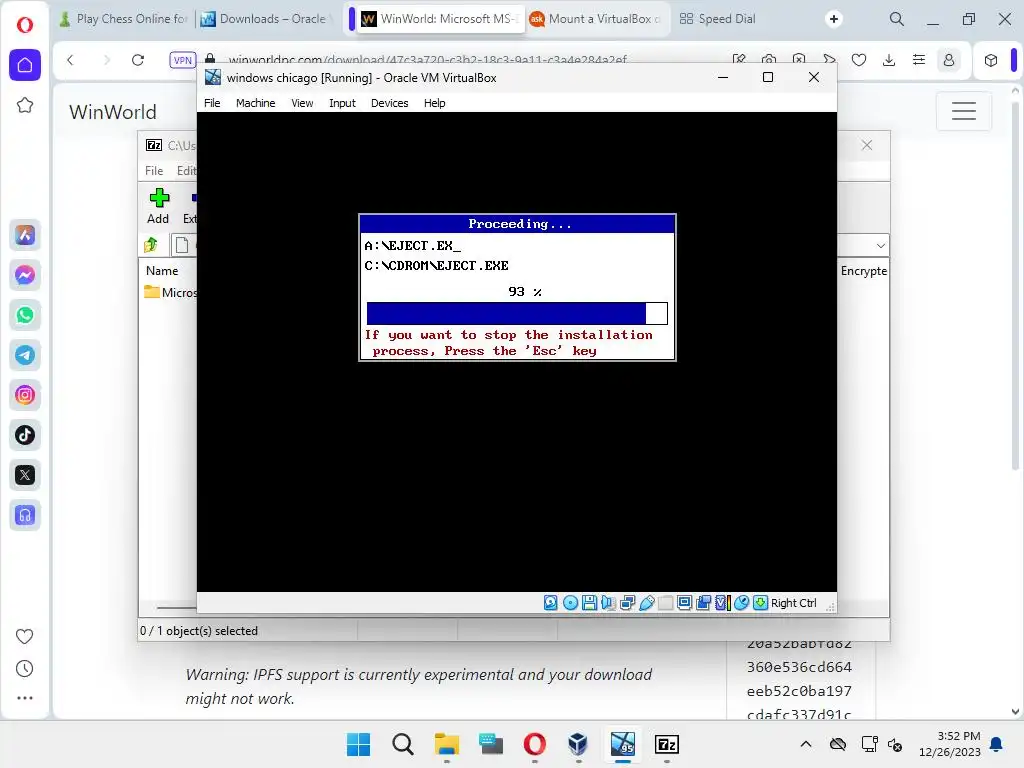This screenshot has height=768, width=1024.
Task: Click the up-folder icon in 7-Zip address bar
Action: pos(151,245)
